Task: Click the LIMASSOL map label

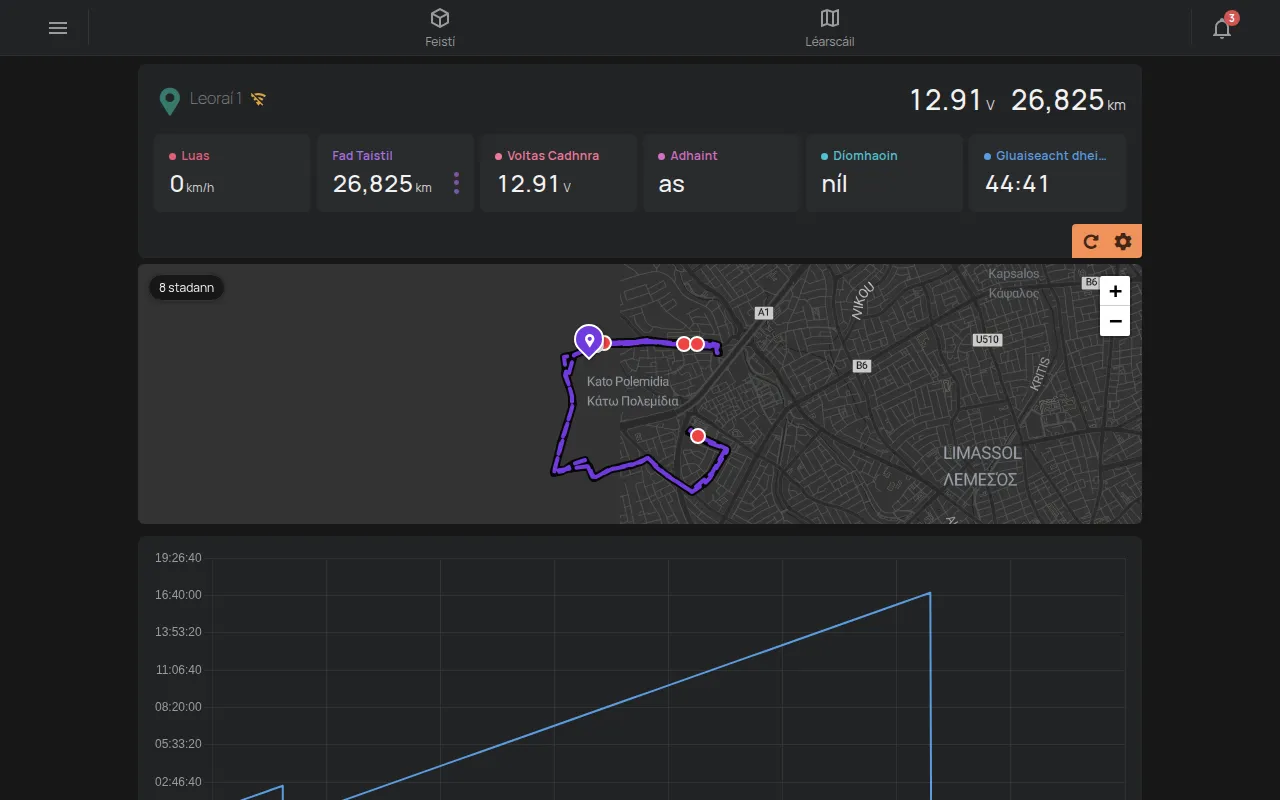Action: point(982,453)
